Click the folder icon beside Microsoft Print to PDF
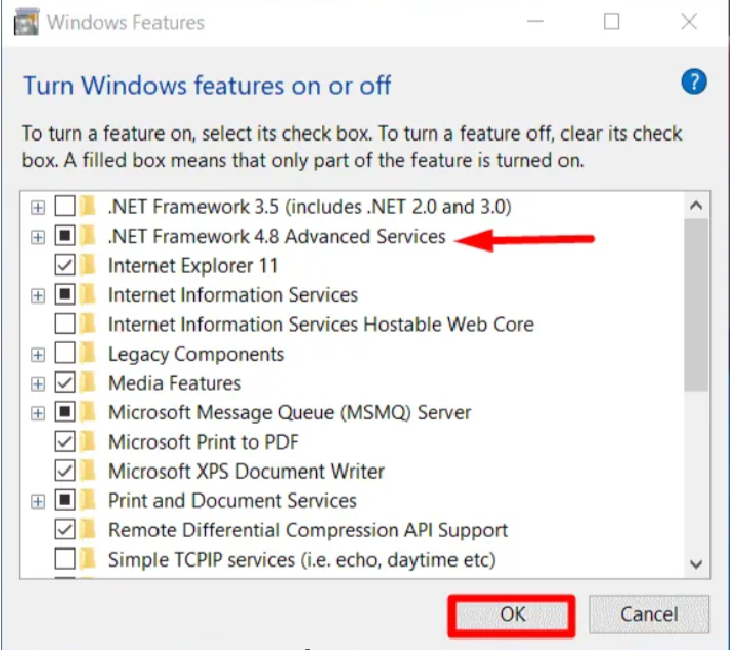The image size is (730, 650). coord(88,441)
